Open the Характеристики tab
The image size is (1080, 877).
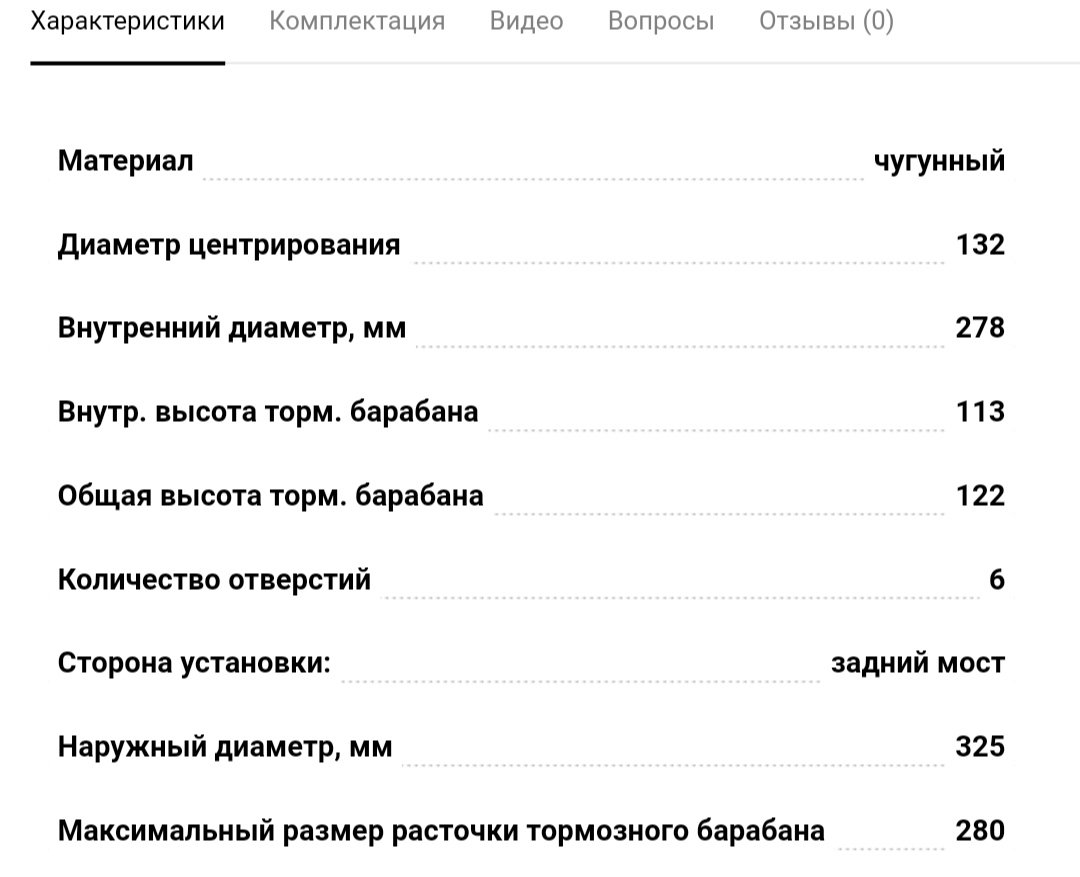pos(127,22)
